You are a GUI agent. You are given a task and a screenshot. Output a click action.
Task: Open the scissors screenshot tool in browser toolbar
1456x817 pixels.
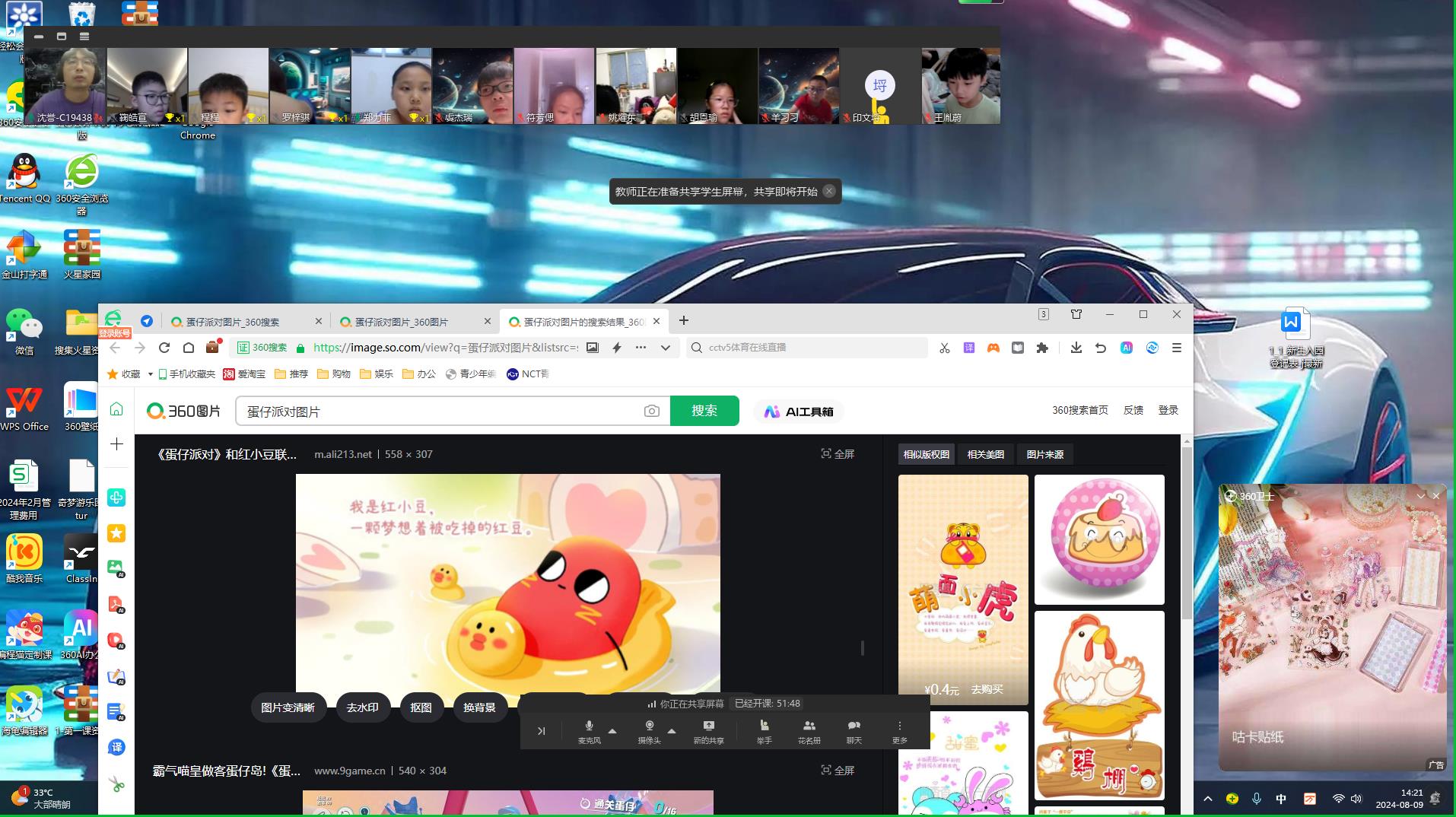pyautogui.click(x=945, y=348)
